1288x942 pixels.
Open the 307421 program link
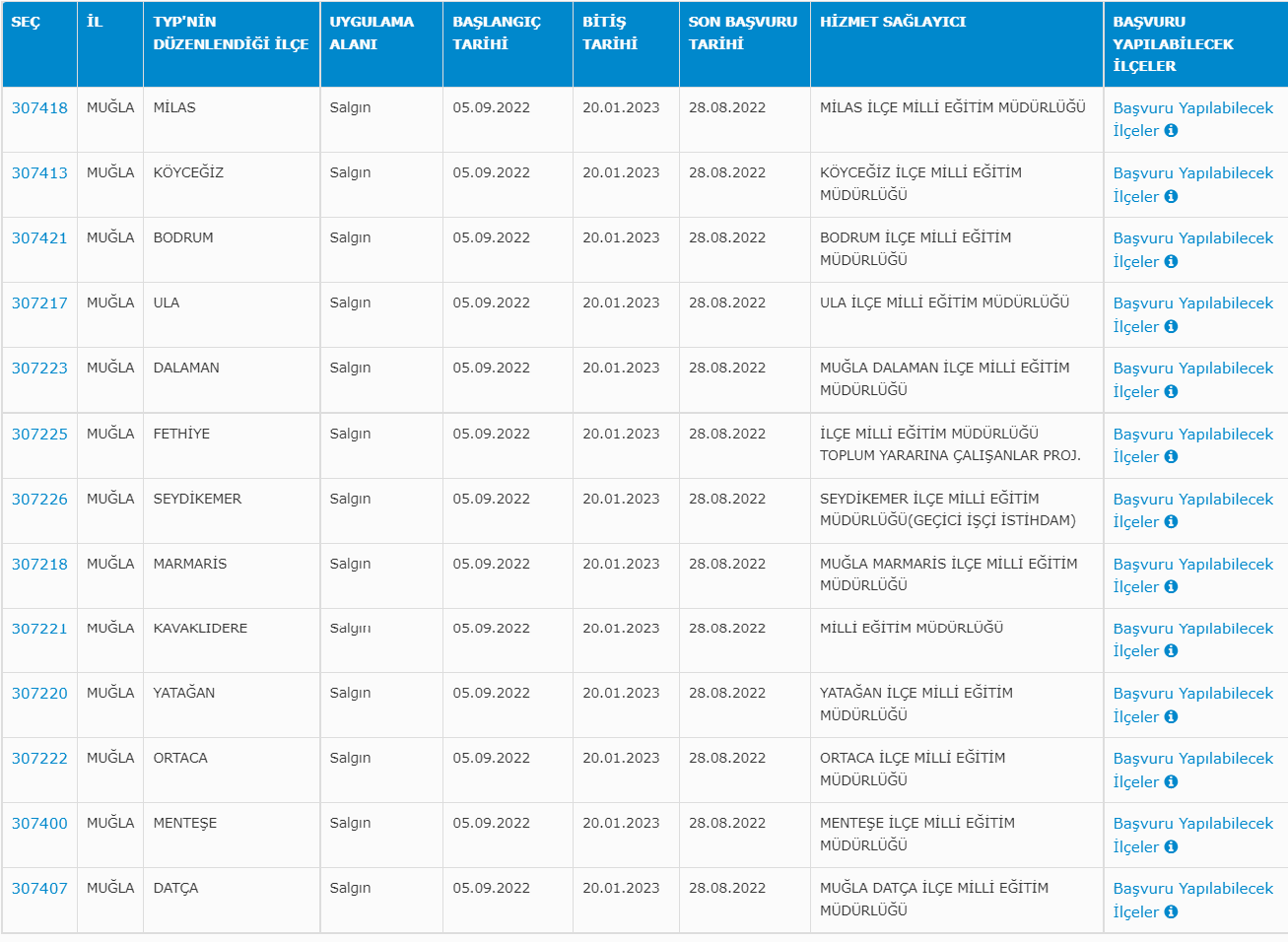(39, 238)
